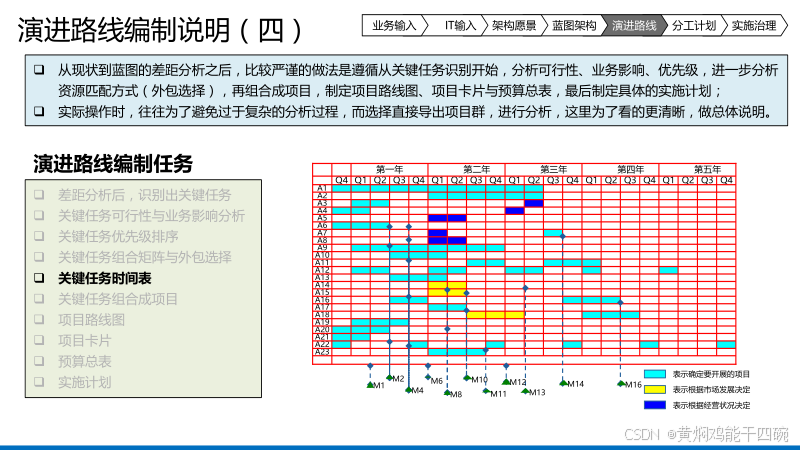This screenshot has width=800, height=450.
Task: Click the yellow bar in row A18
Action: tap(495, 315)
